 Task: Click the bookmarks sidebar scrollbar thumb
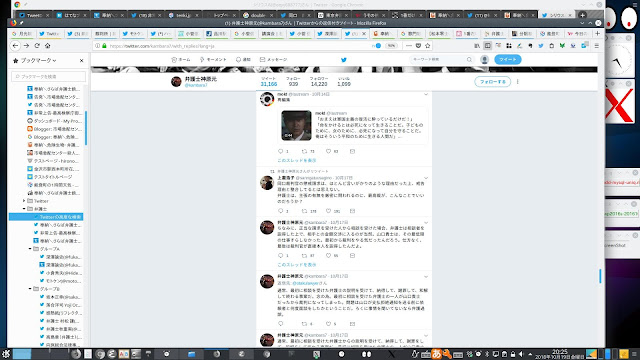pos(86,127)
